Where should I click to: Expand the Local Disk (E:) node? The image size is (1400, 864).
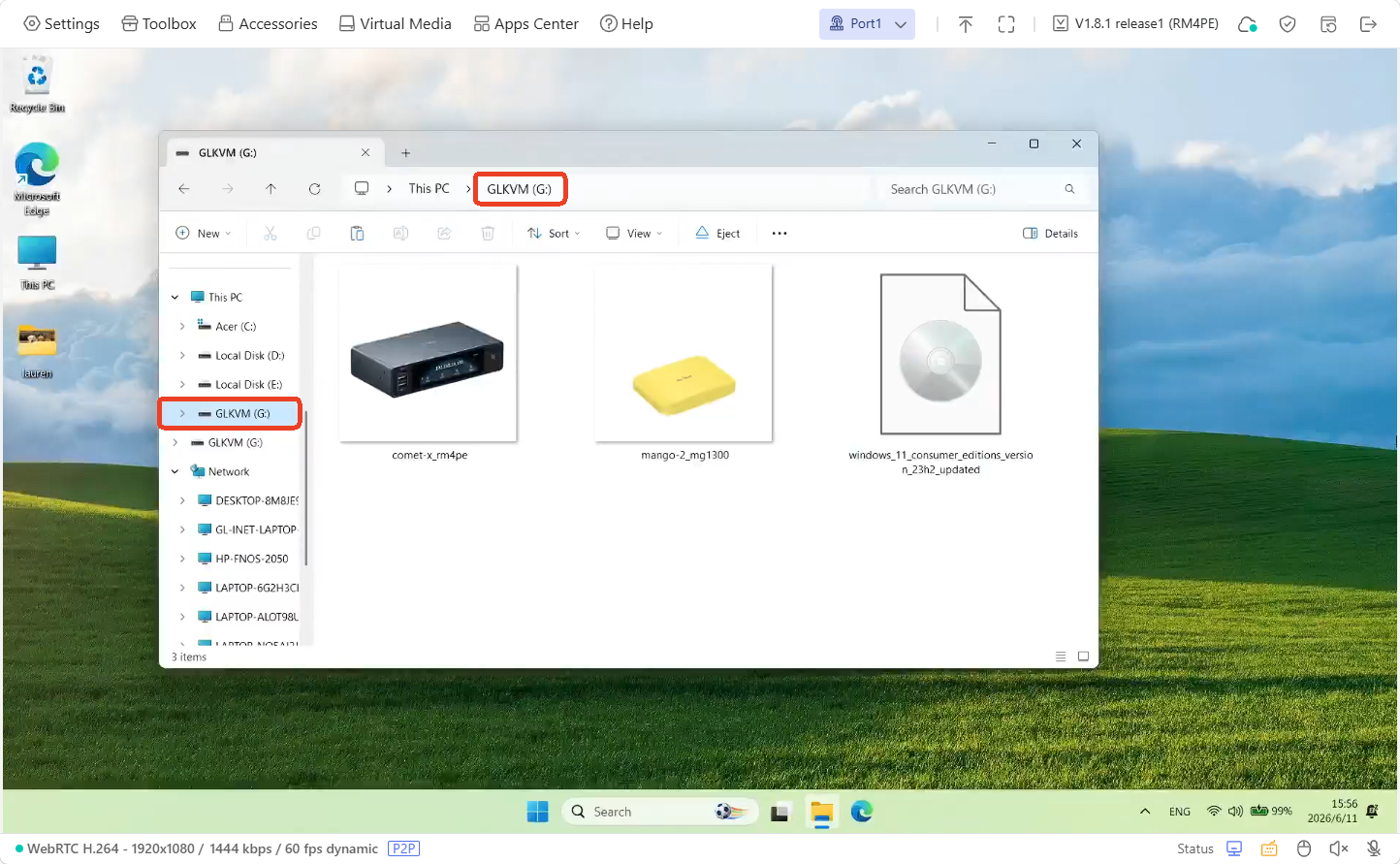[x=182, y=385]
